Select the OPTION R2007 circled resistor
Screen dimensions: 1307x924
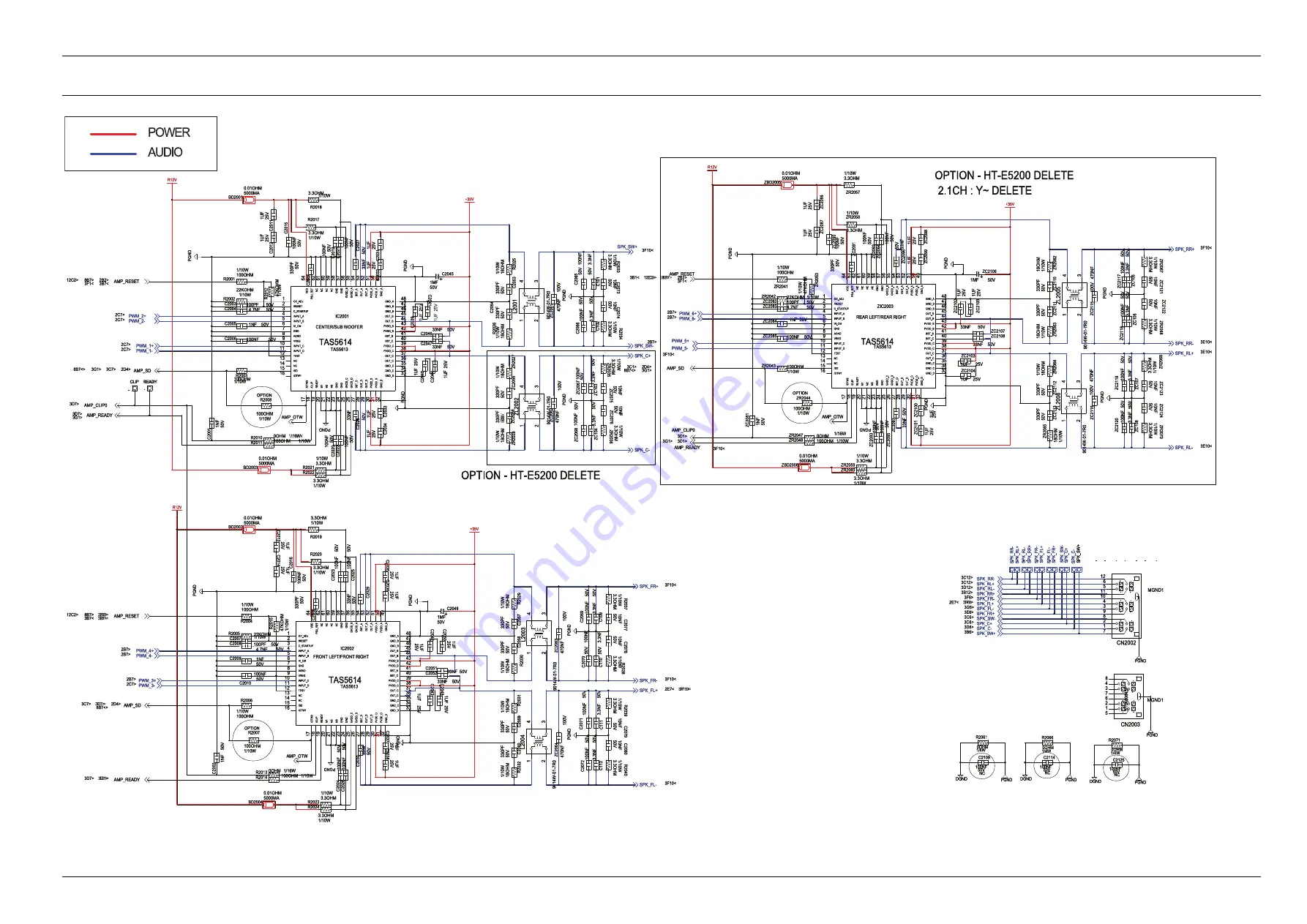[x=252, y=740]
